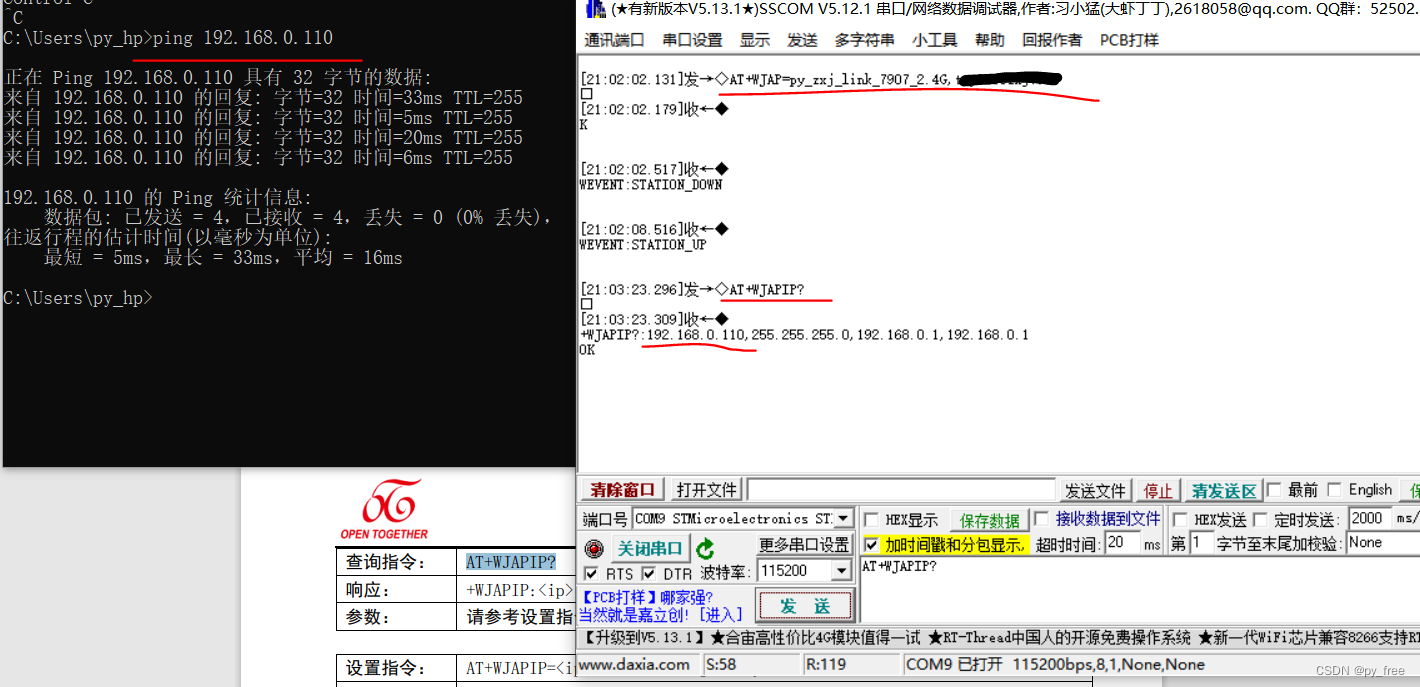Screen dimensions: 1420x687
Task: Click the 【PCB打样】嘉立创 advertisement link
Action: click(x=661, y=606)
